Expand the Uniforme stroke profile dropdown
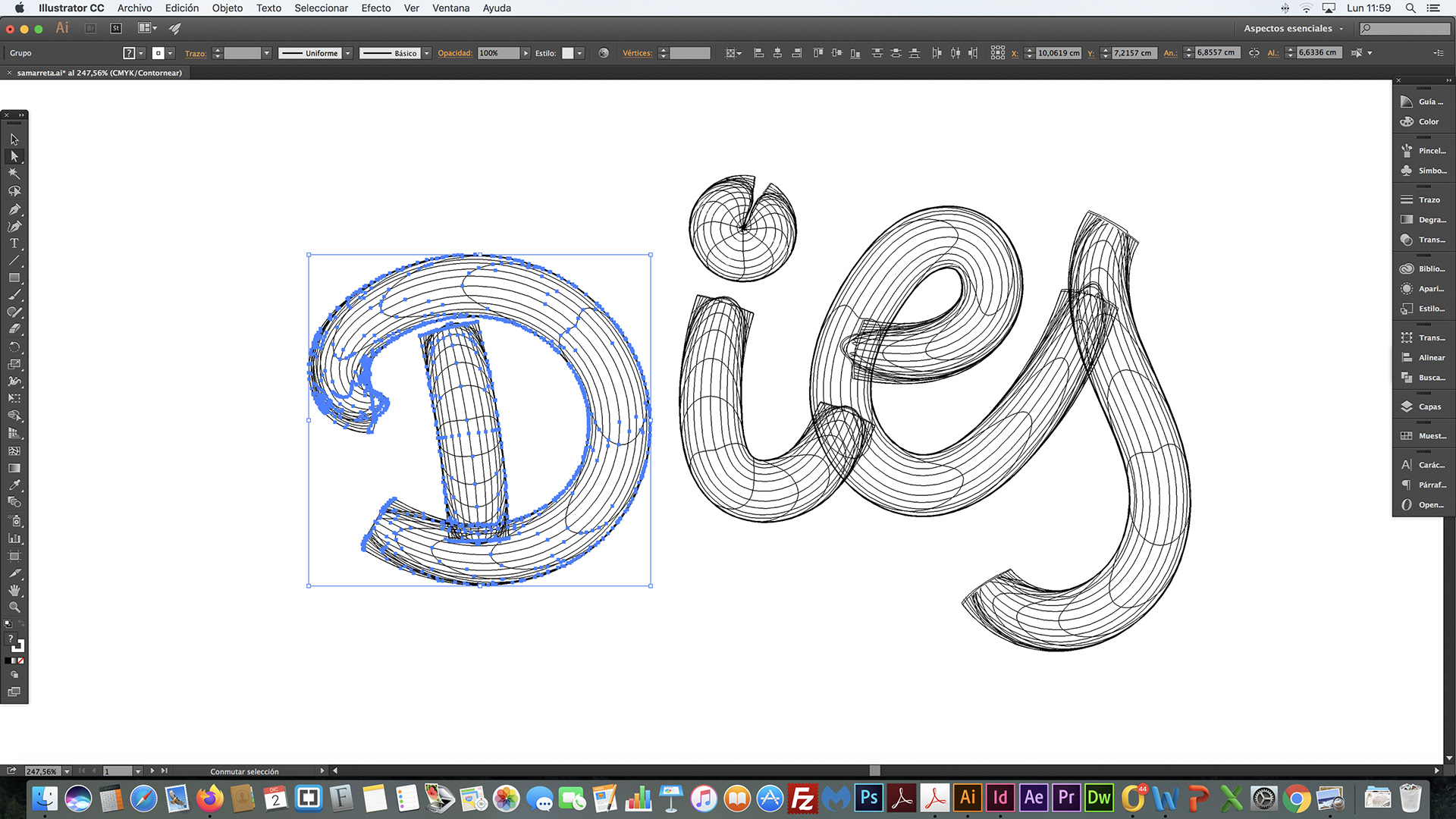The width and height of the screenshot is (1456, 819). point(348,53)
